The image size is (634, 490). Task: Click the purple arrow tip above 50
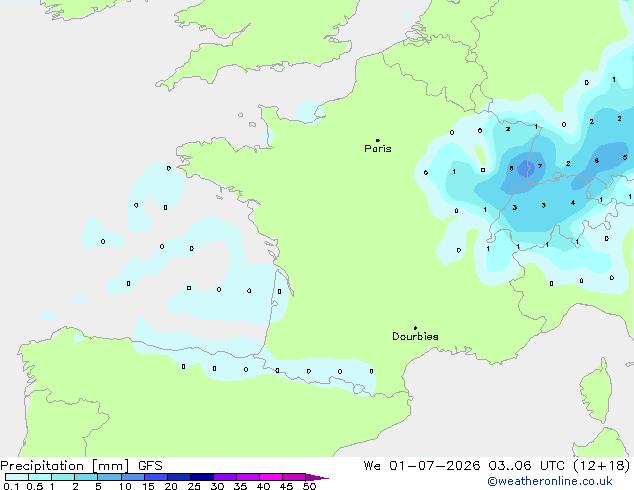click(317, 477)
